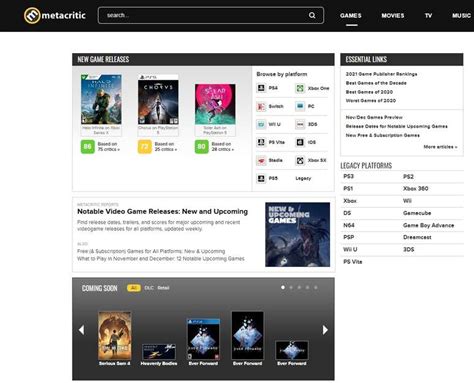Select the active first carousel page dot
This screenshot has width=474, height=383.
click(283, 287)
